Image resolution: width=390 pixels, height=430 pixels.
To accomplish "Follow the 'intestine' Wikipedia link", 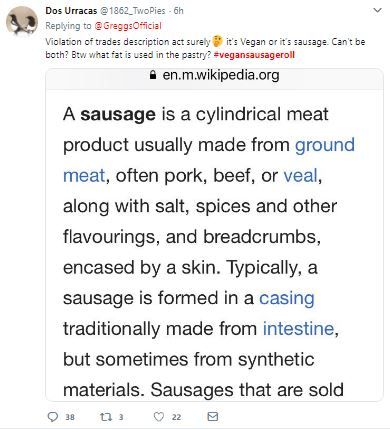I will click(298, 329).
